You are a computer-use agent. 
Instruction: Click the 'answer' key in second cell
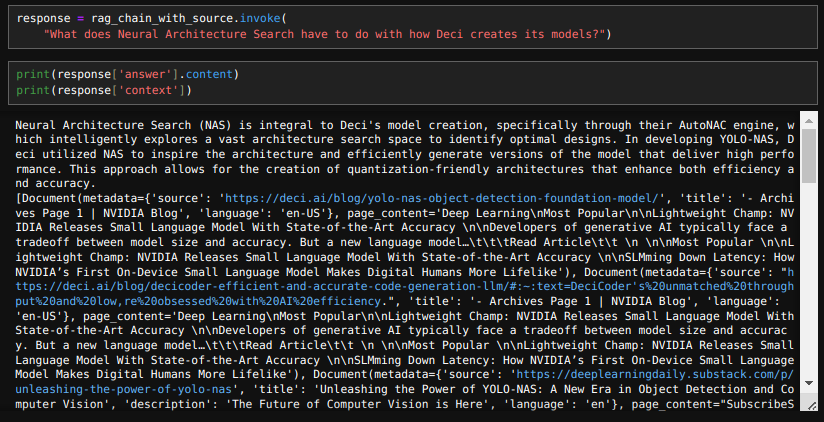145,74
